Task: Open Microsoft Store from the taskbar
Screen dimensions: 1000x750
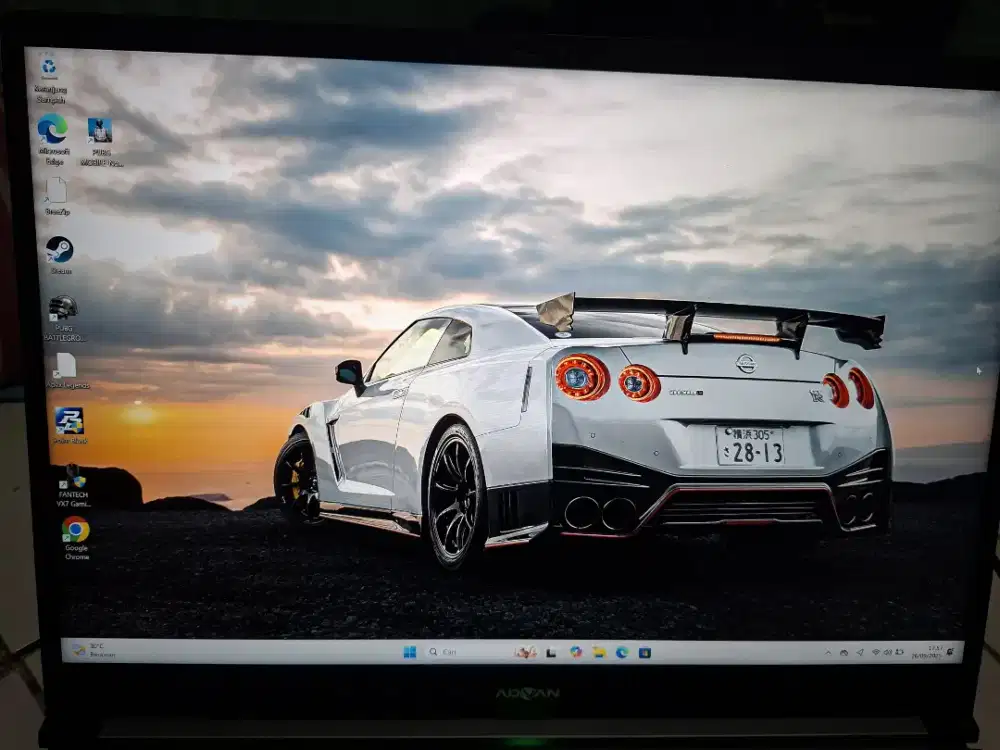Action: pos(644,650)
